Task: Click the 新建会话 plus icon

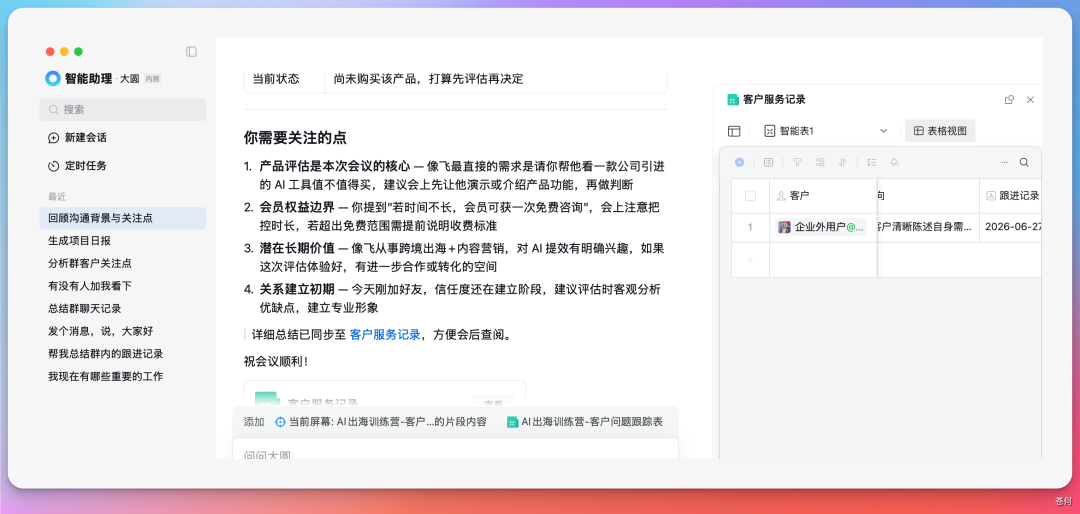Action: (54, 138)
